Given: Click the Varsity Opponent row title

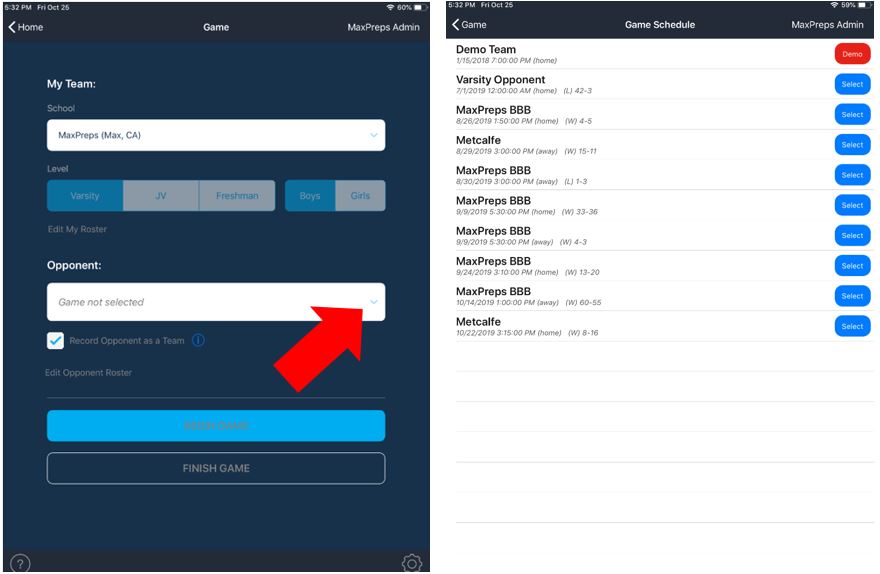Looking at the screenshot, I should click(x=500, y=80).
